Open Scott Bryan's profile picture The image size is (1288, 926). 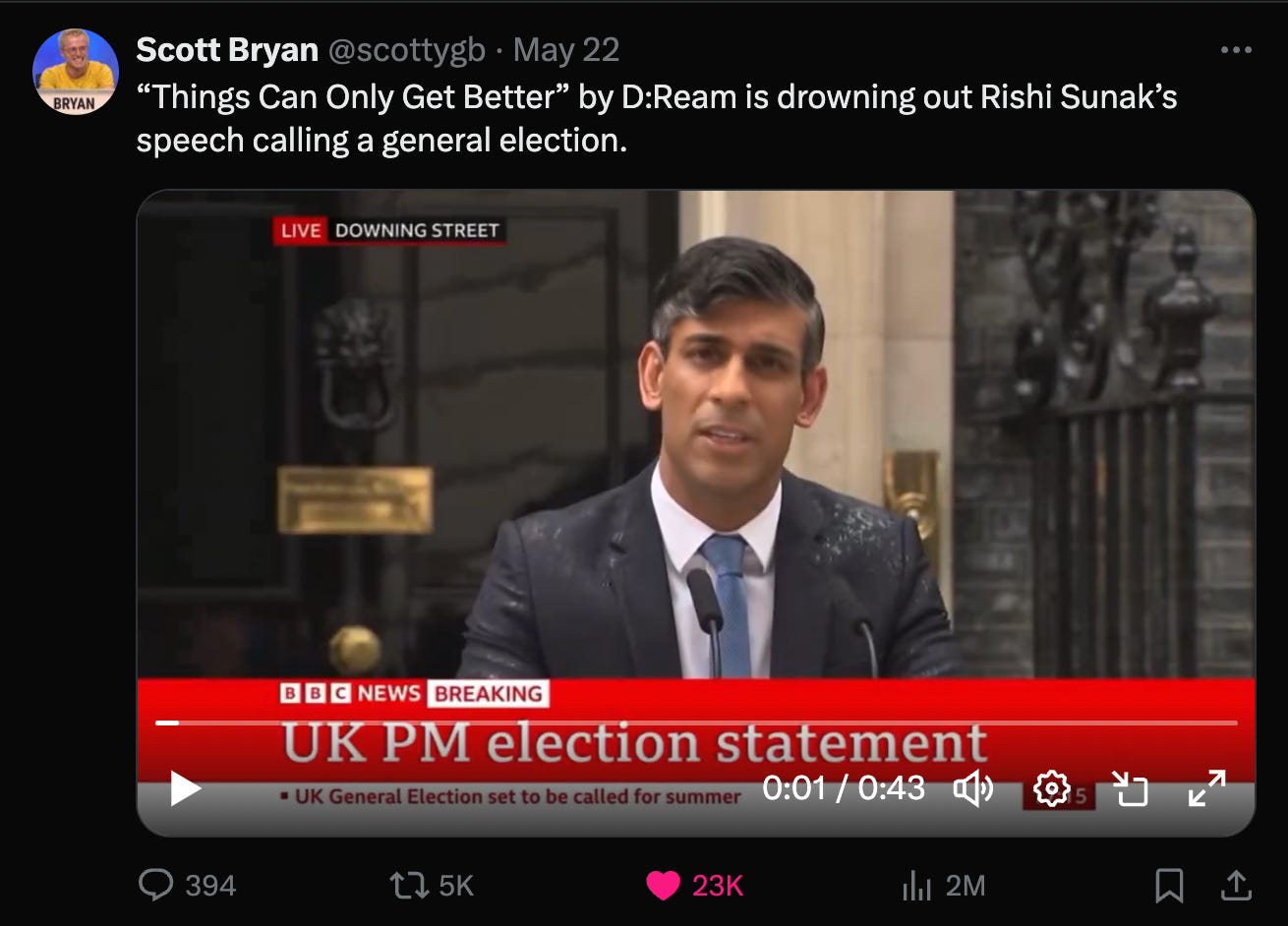tap(76, 72)
